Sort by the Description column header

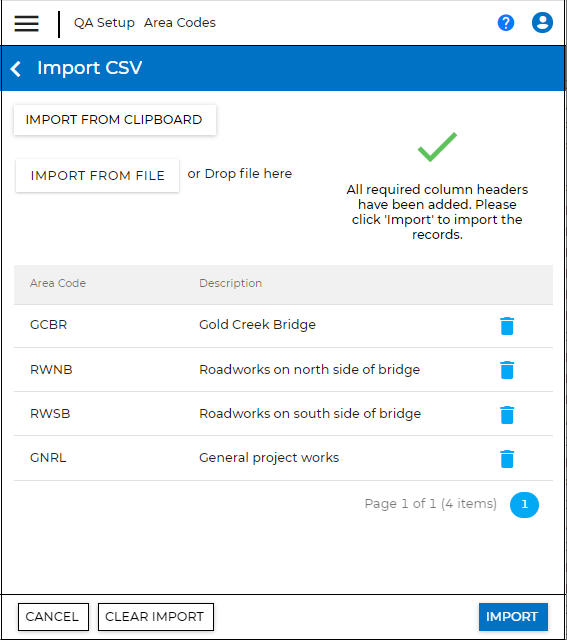click(231, 283)
